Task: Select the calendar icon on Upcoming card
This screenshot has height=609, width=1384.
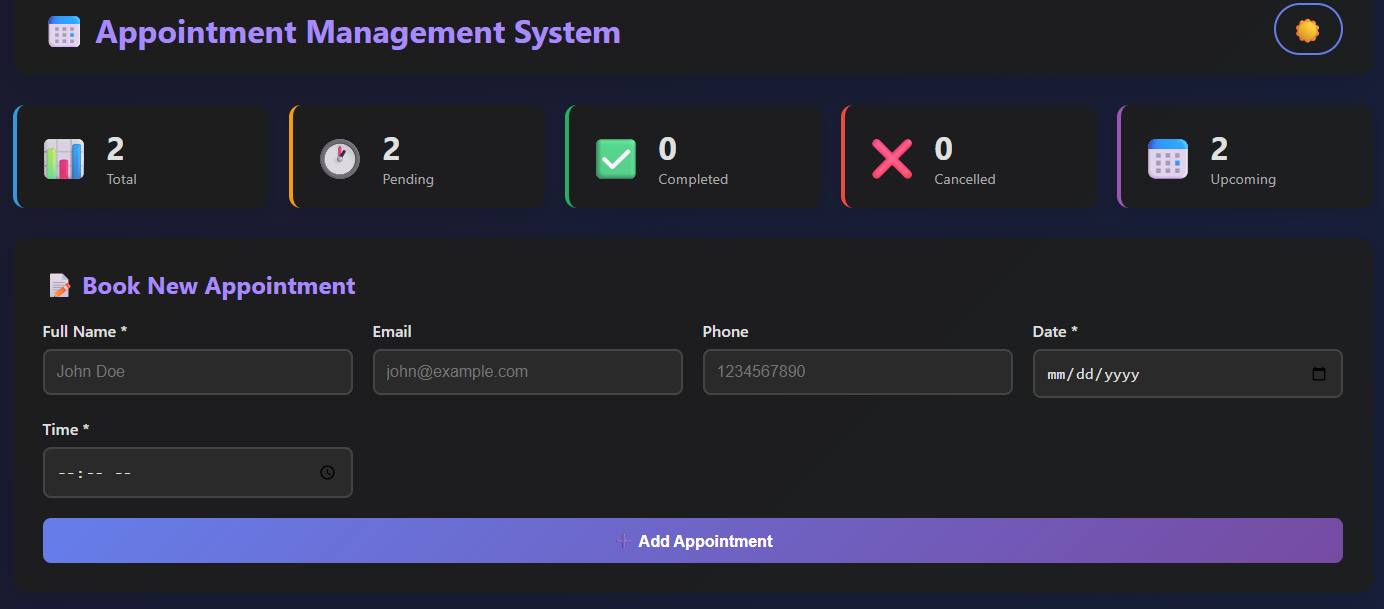Action: (1167, 158)
